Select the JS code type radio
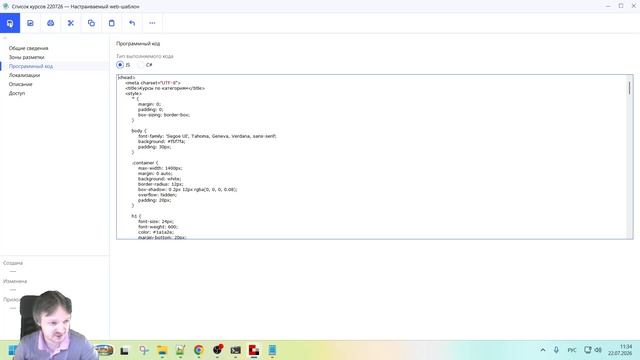640x360 pixels. (120, 65)
